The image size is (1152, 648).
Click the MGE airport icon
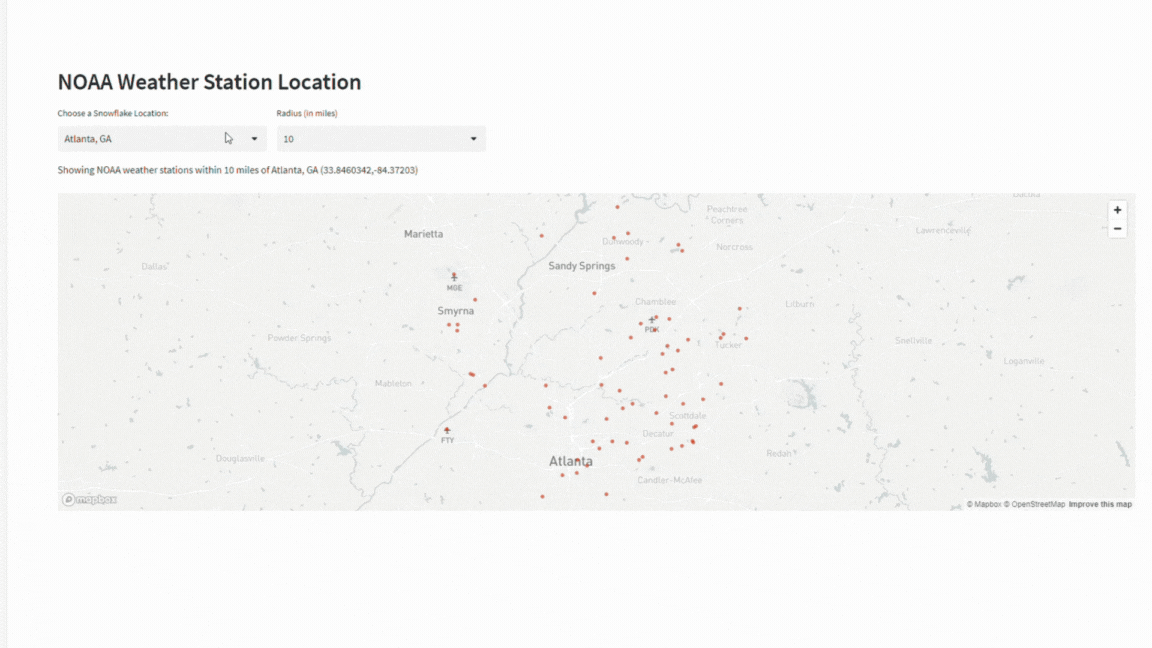pyautogui.click(x=454, y=277)
